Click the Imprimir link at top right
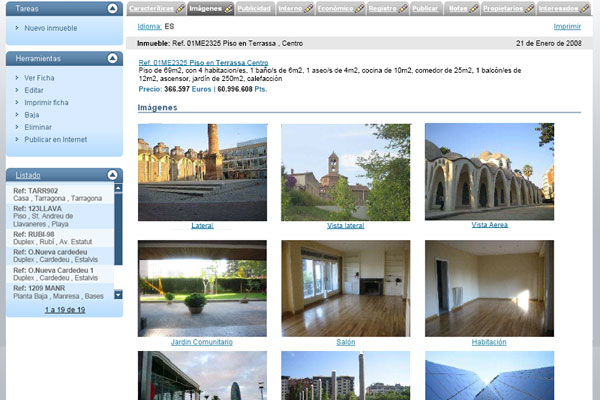Screen dimensions: 600x400 click(x=566, y=27)
